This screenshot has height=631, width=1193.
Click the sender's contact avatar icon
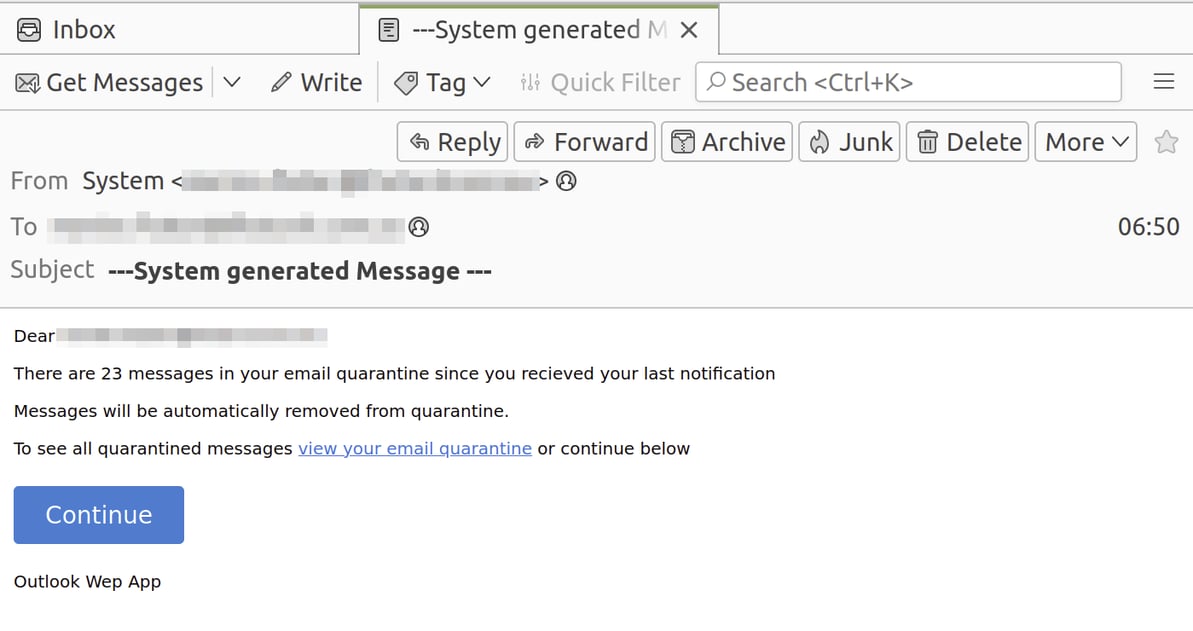pyautogui.click(x=566, y=181)
